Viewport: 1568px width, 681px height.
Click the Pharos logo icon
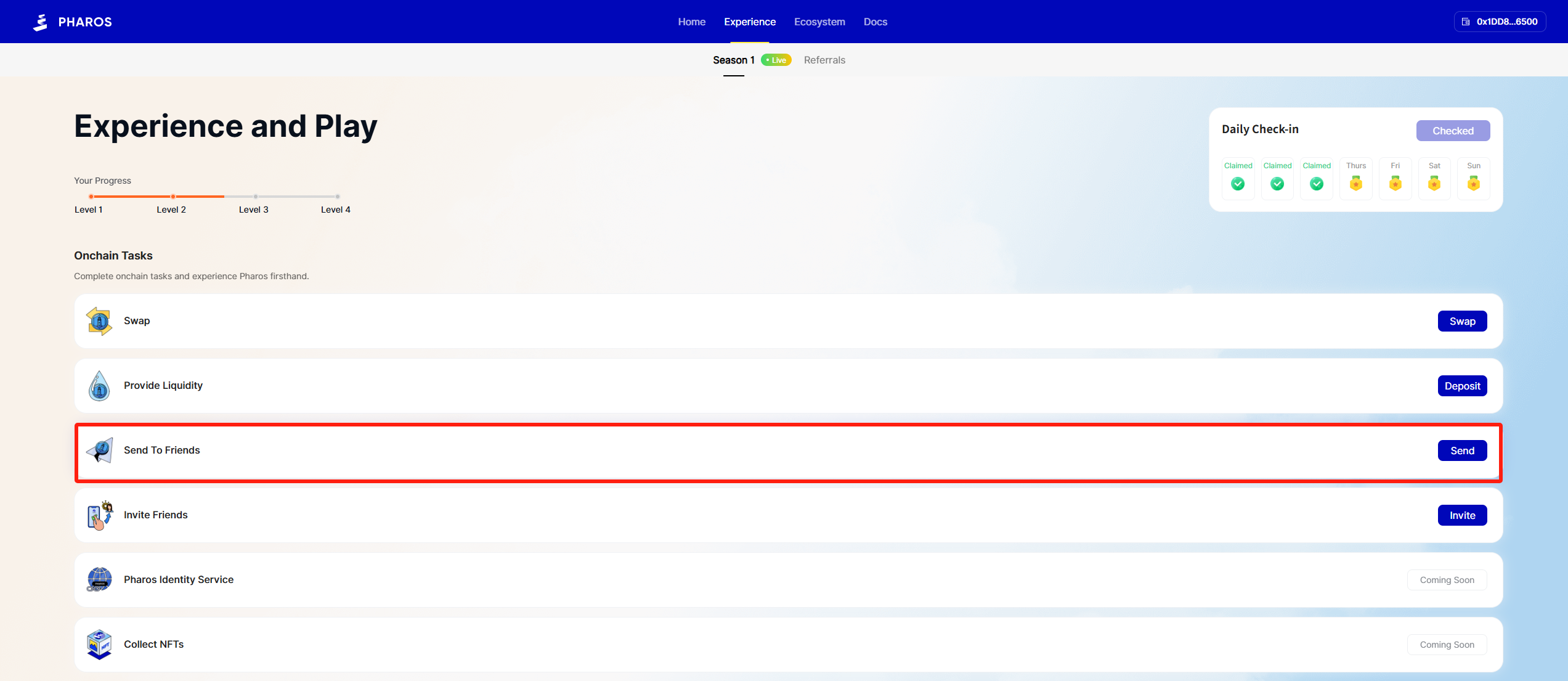point(41,22)
